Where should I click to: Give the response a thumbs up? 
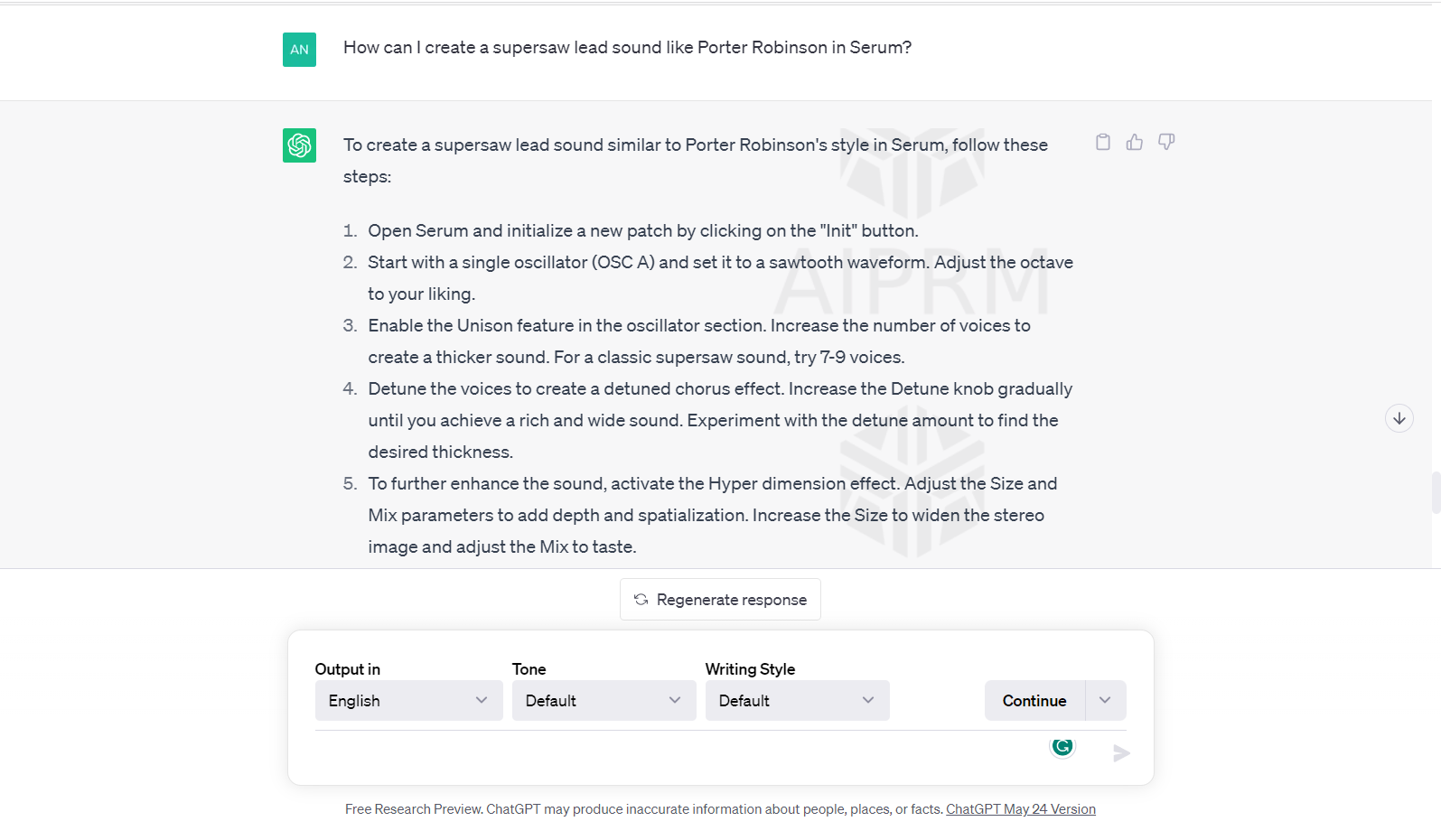pyautogui.click(x=1135, y=142)
